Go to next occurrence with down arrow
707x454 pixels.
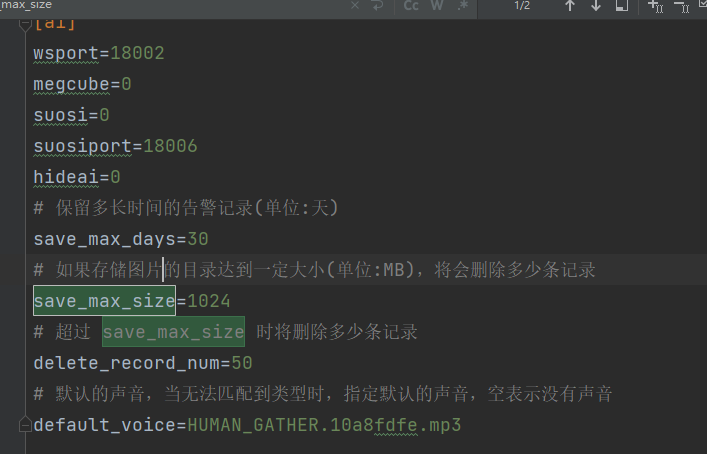[596, 5]
